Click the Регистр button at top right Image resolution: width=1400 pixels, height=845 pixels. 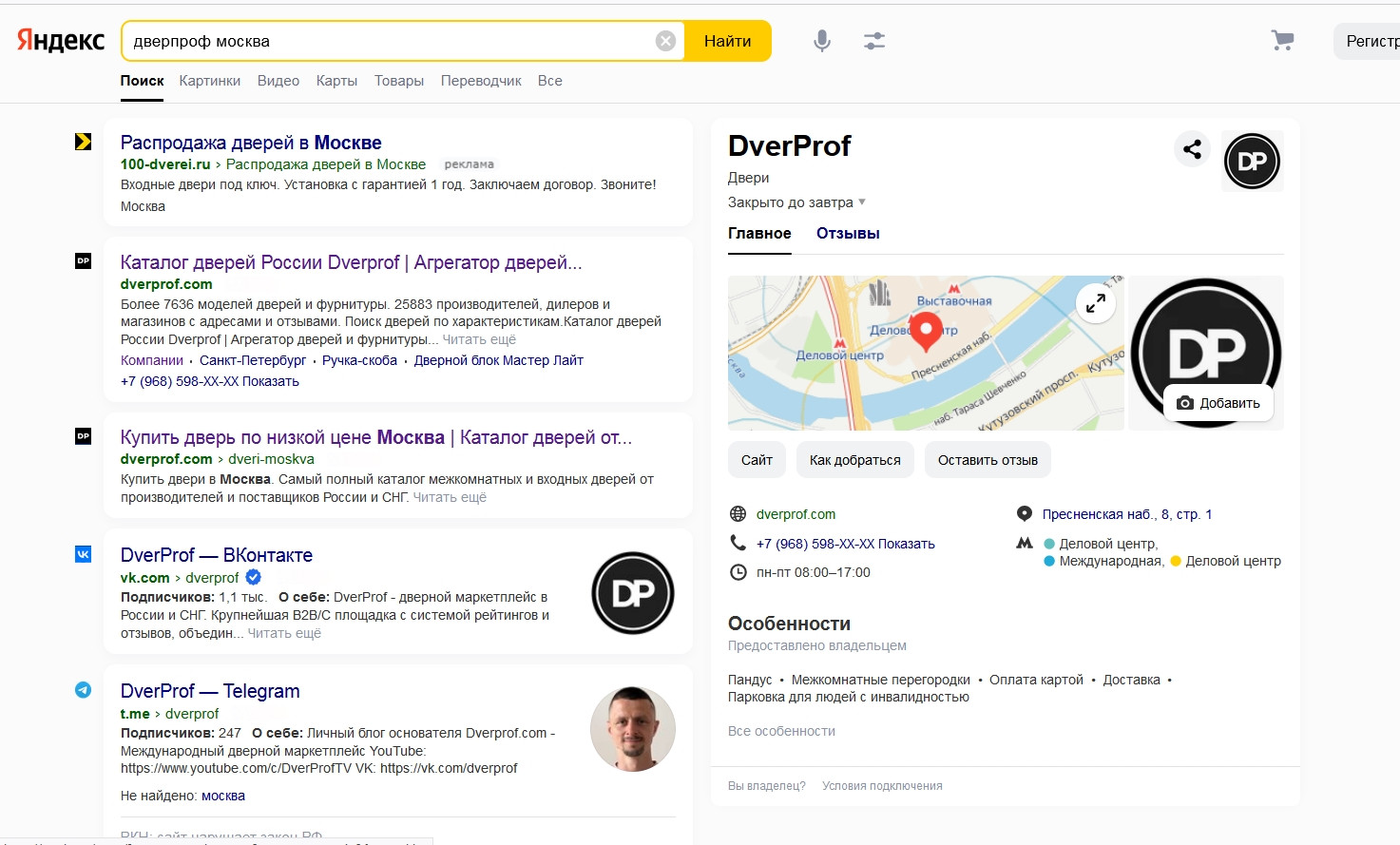1367,41
